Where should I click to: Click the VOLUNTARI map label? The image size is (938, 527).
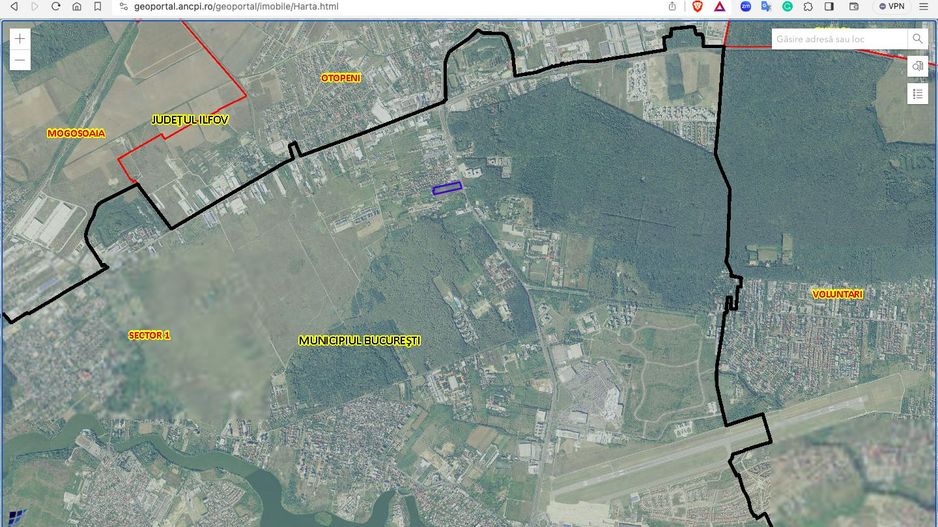coord(837,294)
